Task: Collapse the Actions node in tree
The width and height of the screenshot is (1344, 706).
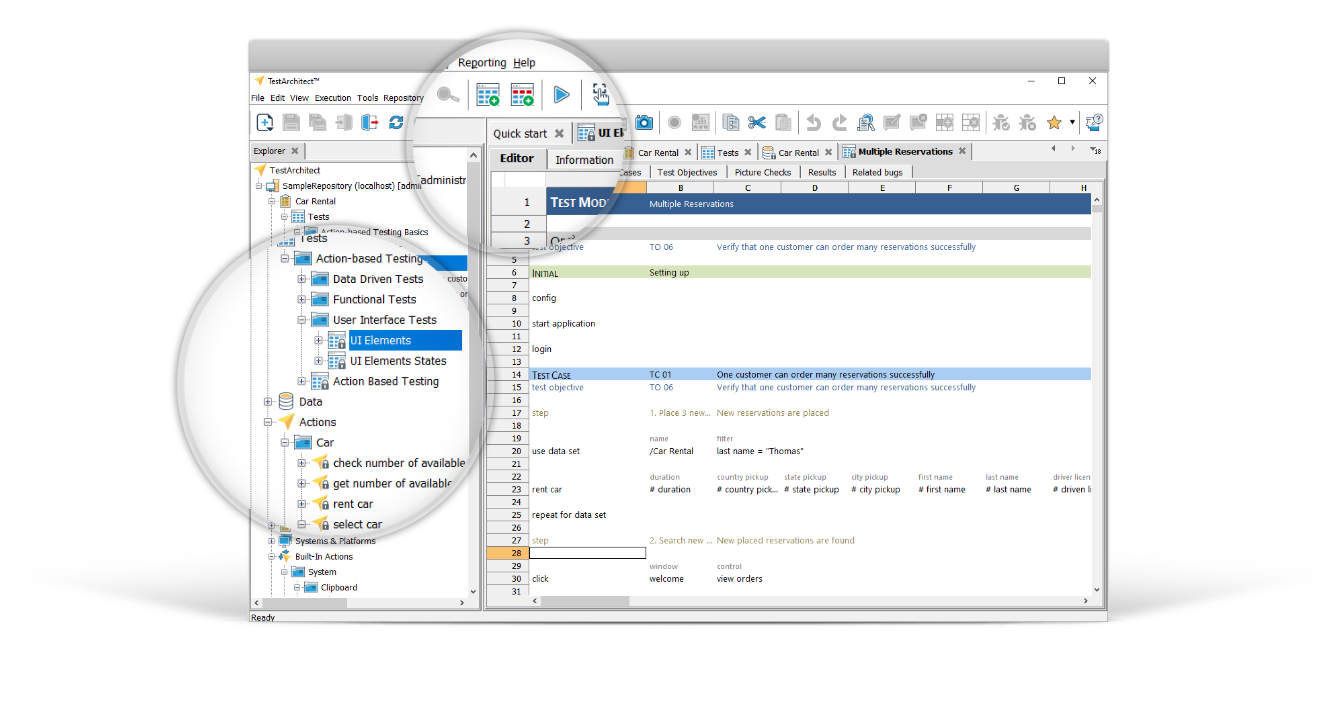Action: [268, 422]
